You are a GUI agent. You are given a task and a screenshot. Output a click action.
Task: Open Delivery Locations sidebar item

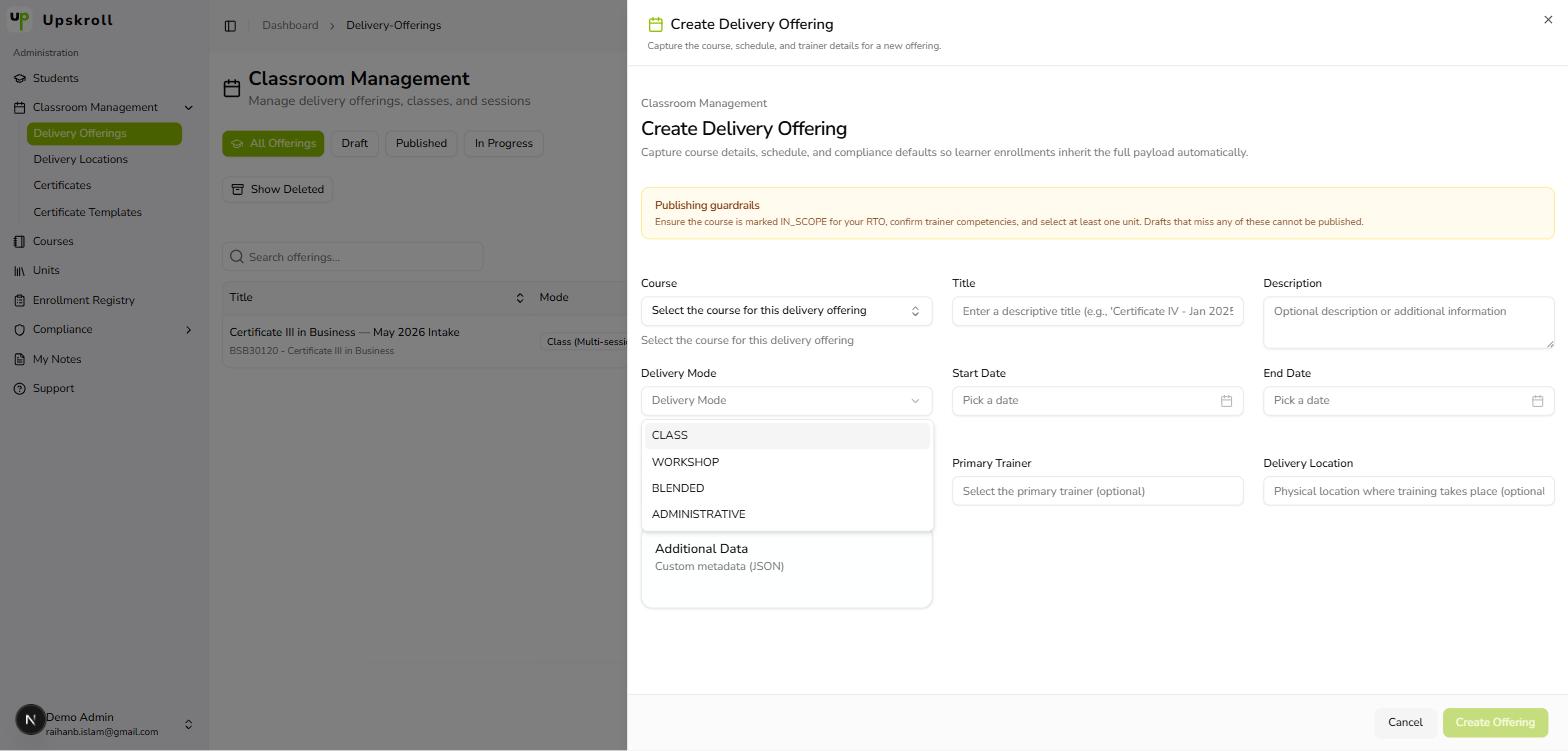pos(80,159)
